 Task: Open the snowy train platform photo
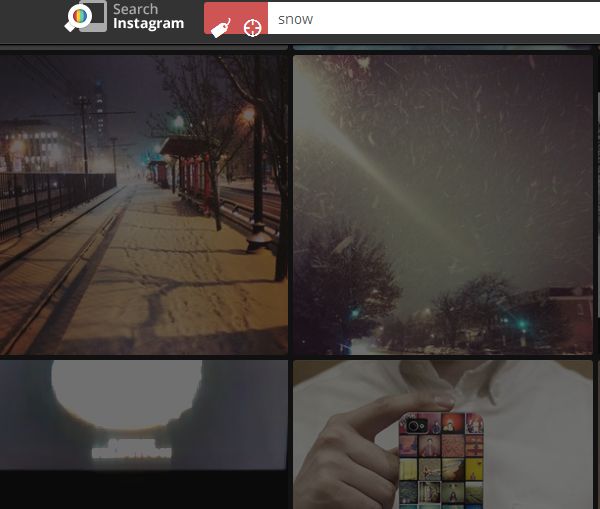click(x=144, y=205)
